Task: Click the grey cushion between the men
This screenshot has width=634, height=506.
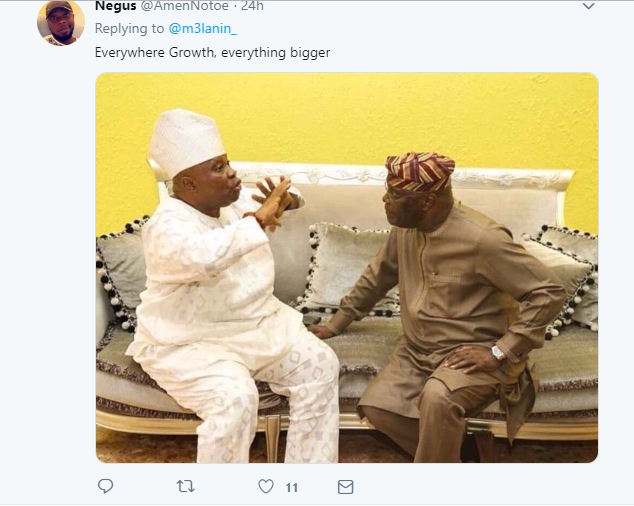Action: [348, 265]
